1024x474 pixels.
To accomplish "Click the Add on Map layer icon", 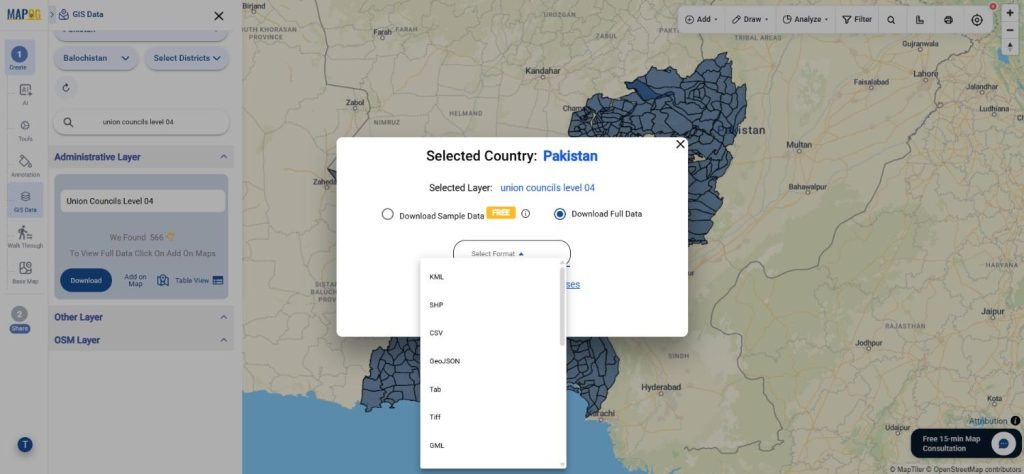I will tap(163, 280).
